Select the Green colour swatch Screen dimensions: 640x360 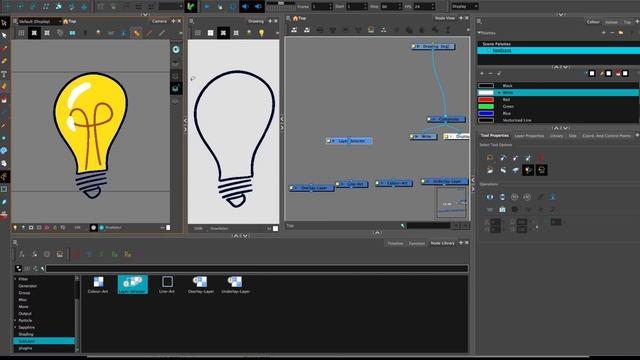click(x=486, y=107)
